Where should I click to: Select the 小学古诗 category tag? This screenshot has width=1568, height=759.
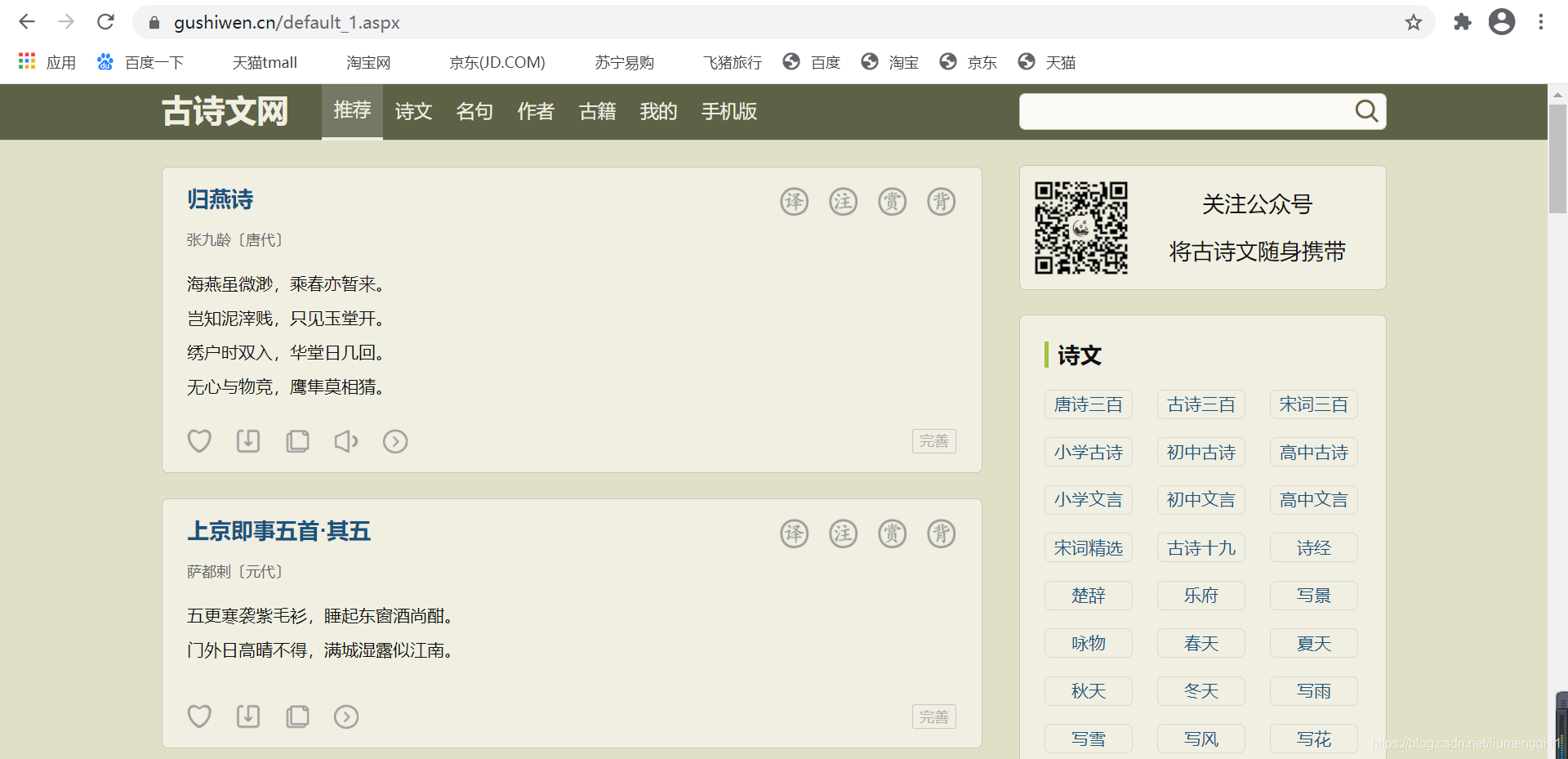(1089, 452)
